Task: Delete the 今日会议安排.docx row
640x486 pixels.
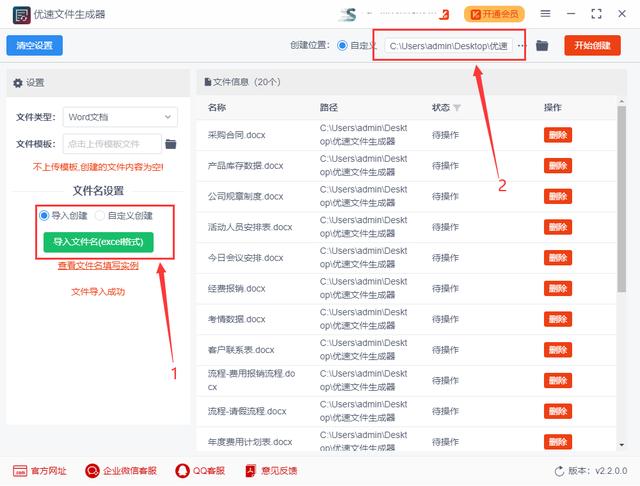Action: [558, 257]
